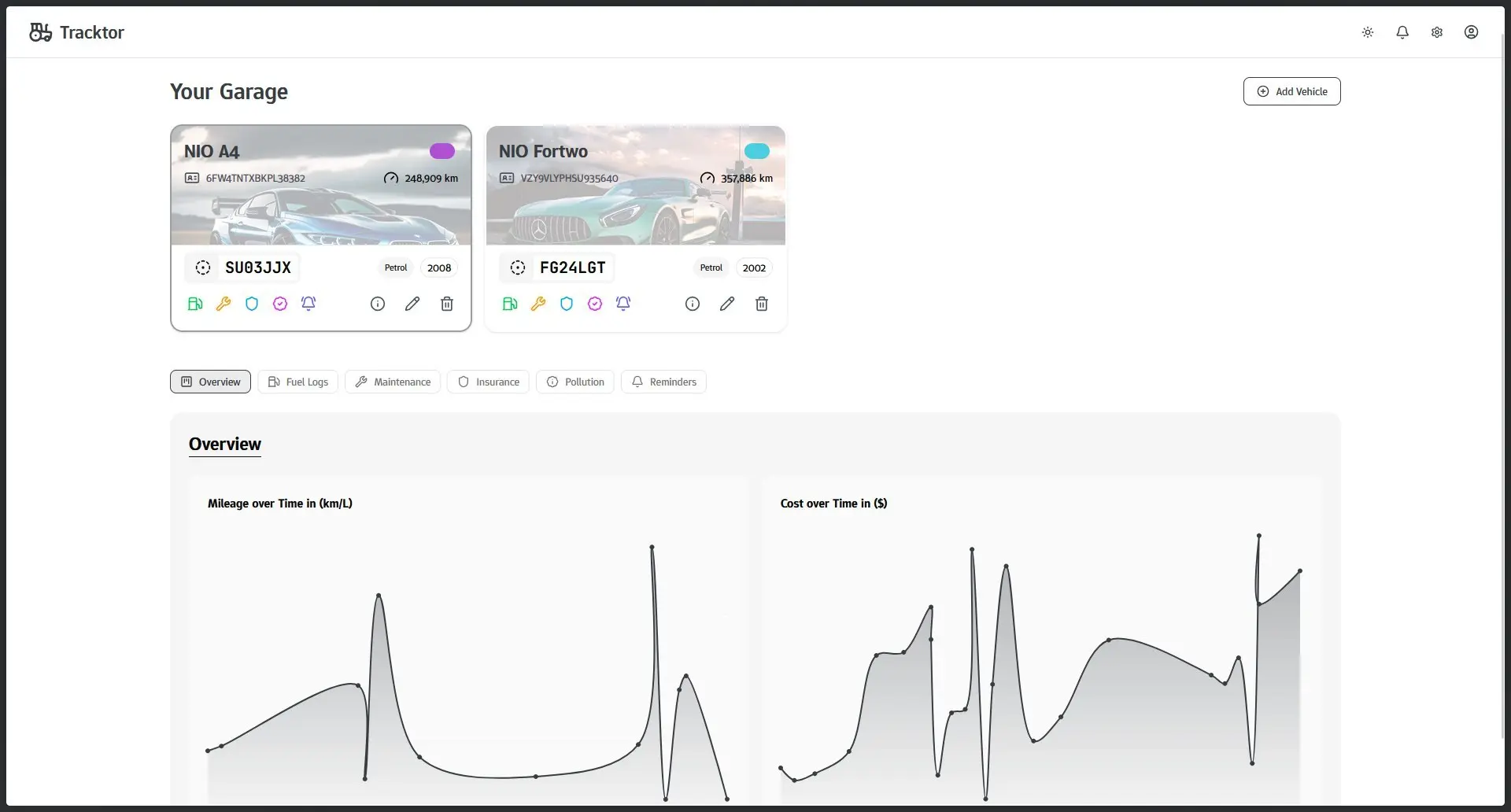Click the Tracktor tractor logo icon
This screenshot has height=812, width=1511.
40,32
